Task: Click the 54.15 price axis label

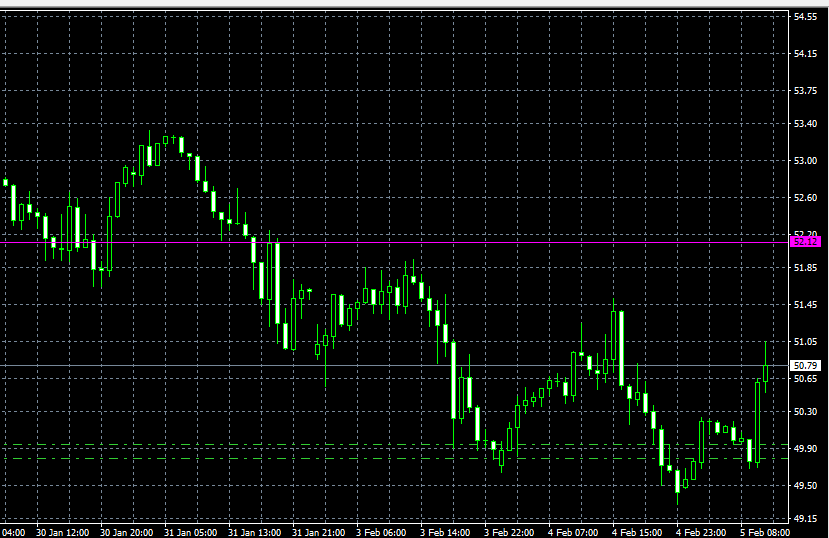Action: click(x=805, y=54)
